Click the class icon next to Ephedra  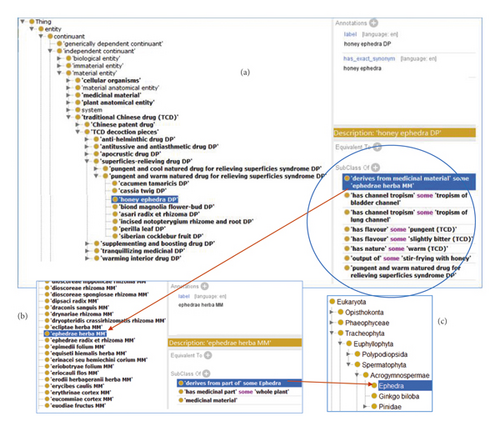tap(374, 386)
